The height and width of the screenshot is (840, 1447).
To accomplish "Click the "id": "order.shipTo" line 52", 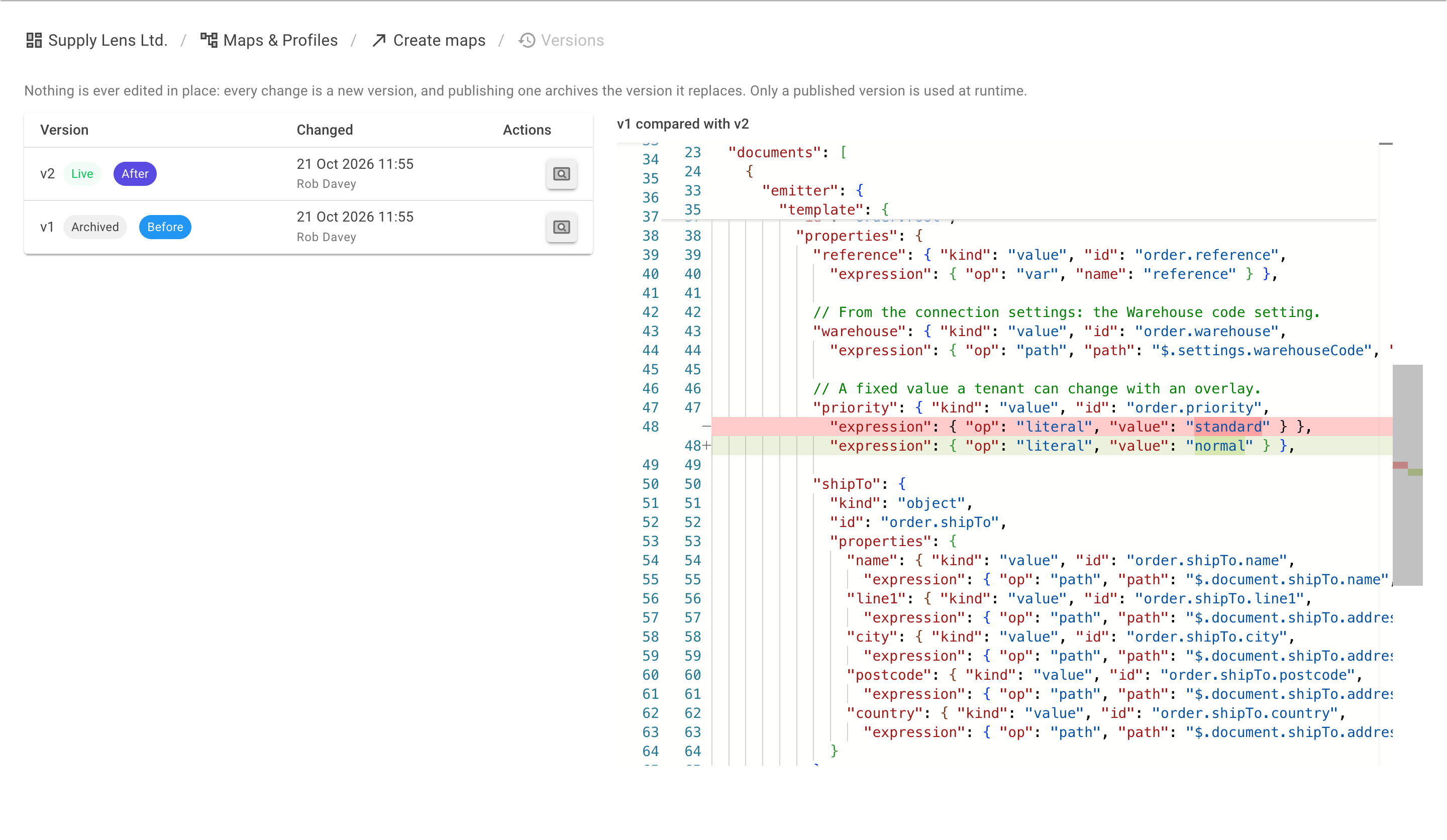I will pos(918,522).
